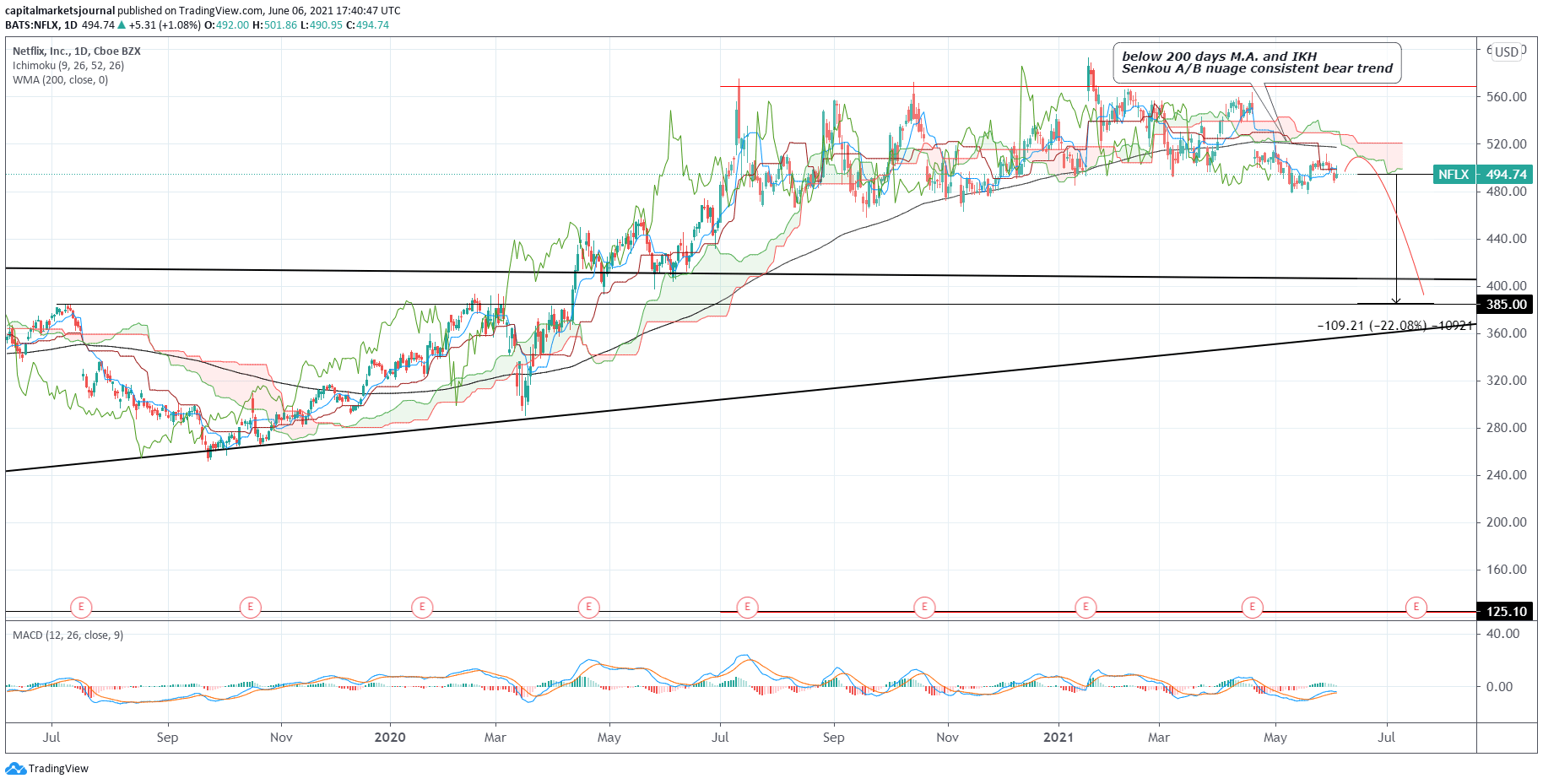Select the earnings marker before May 2020

pos(588,607)
